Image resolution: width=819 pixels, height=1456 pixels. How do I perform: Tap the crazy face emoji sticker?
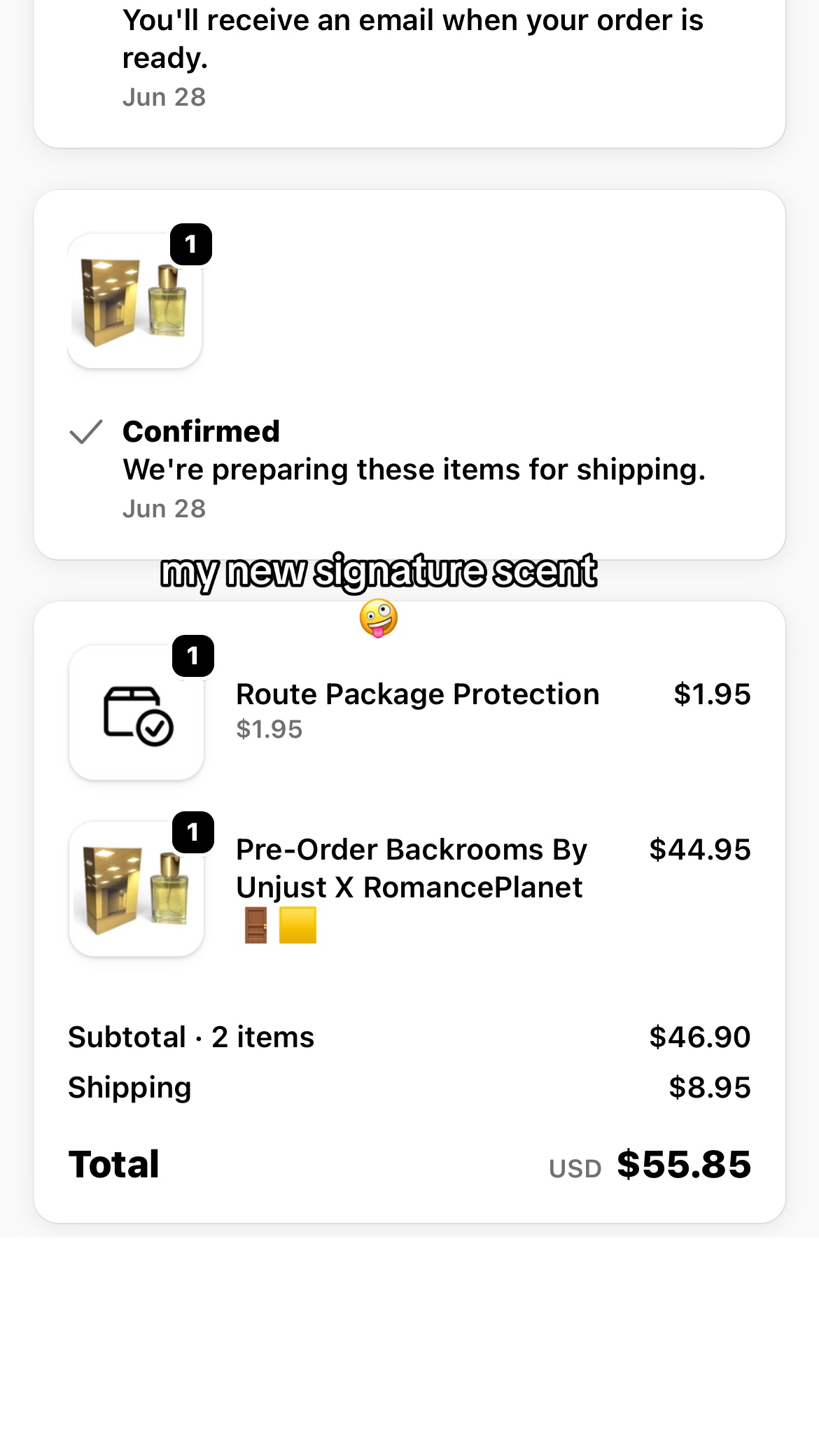click(x=379, y=618)
